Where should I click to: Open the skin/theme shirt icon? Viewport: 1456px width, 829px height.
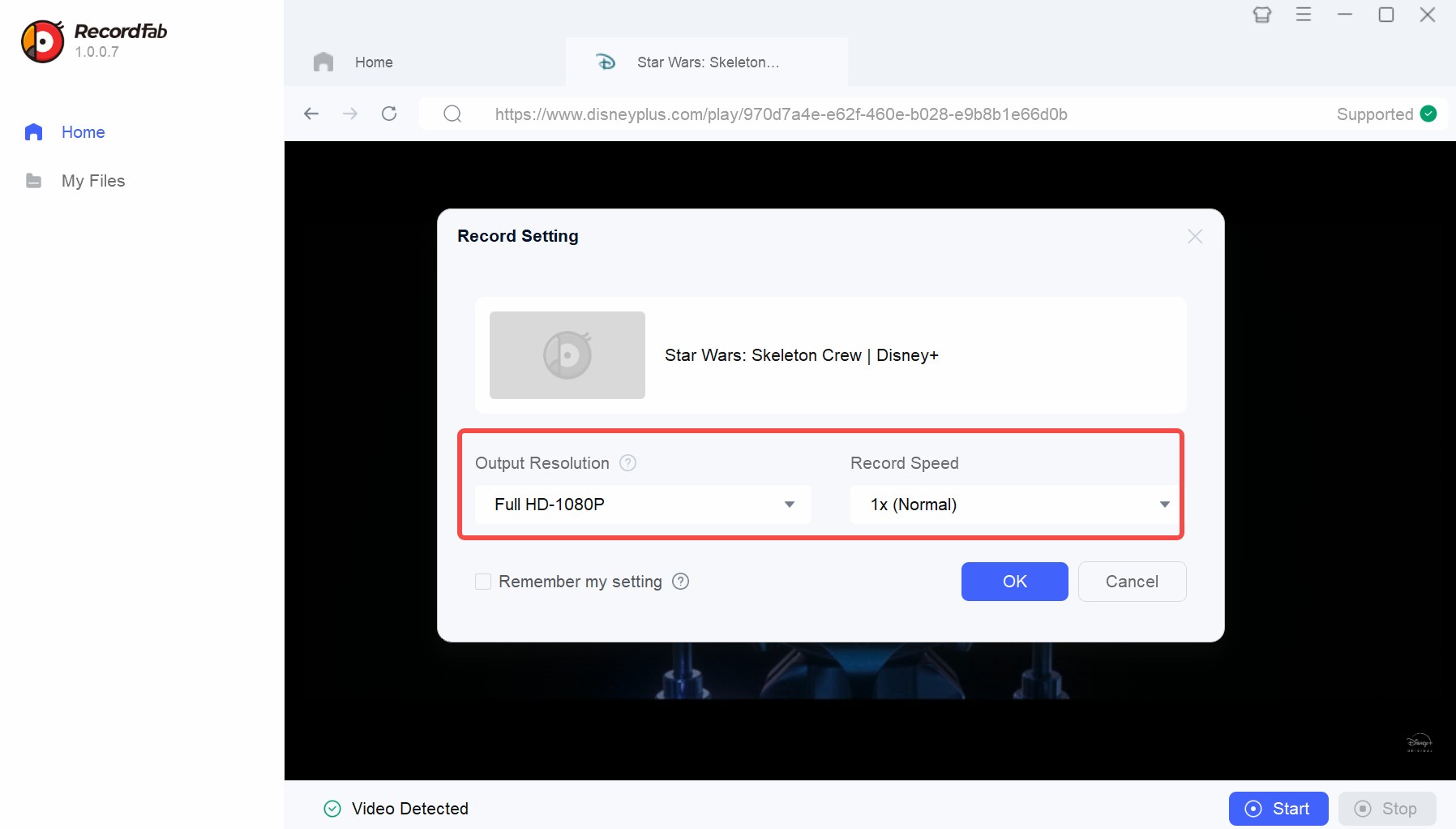(1262, 15)
